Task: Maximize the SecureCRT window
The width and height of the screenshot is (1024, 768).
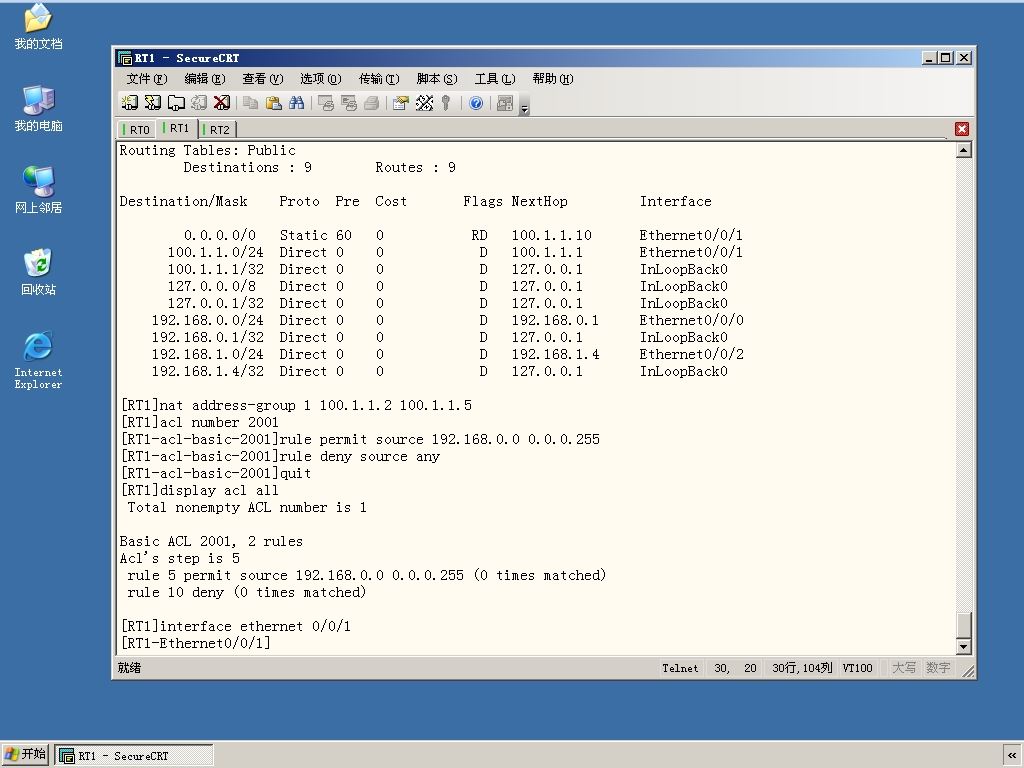Action: tap(946, 58)
